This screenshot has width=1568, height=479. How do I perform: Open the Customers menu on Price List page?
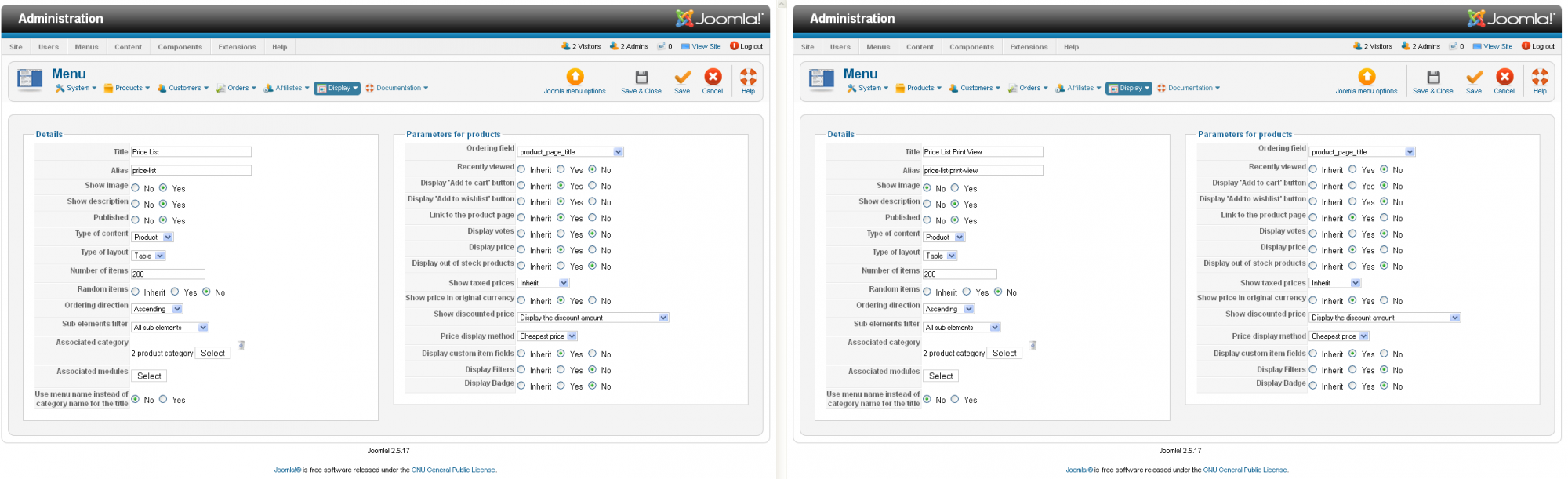pos(183,88)
